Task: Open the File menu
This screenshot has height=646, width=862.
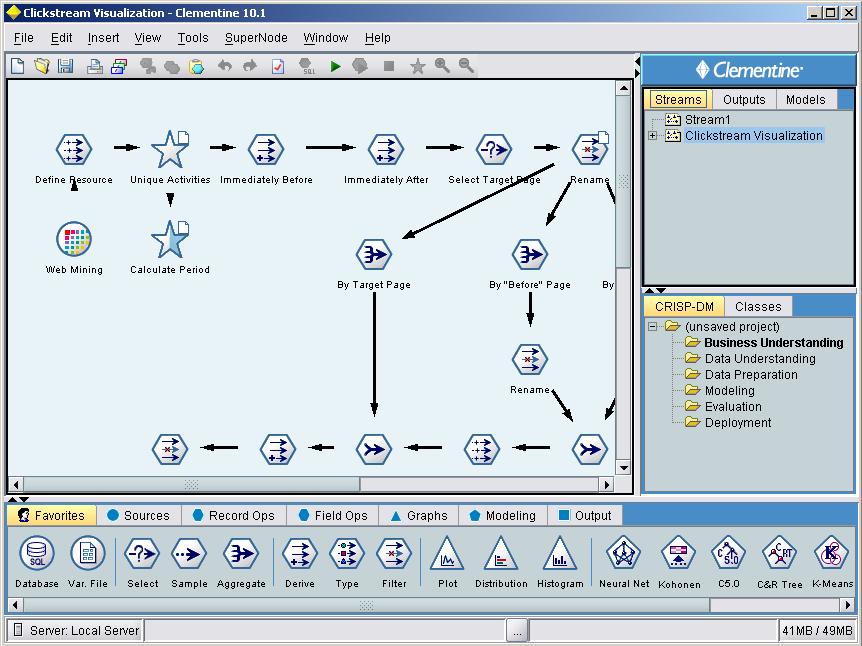Action: 24,38
